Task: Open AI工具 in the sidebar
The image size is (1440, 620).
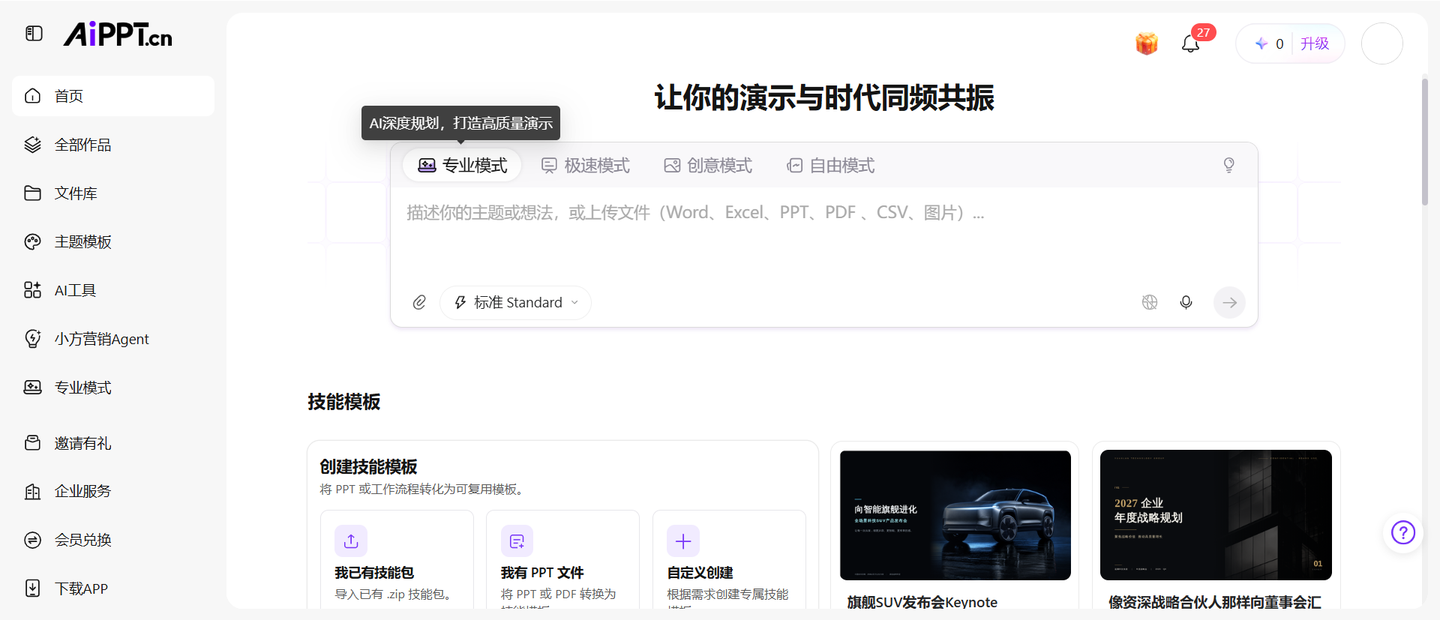Action: point(113,290)
